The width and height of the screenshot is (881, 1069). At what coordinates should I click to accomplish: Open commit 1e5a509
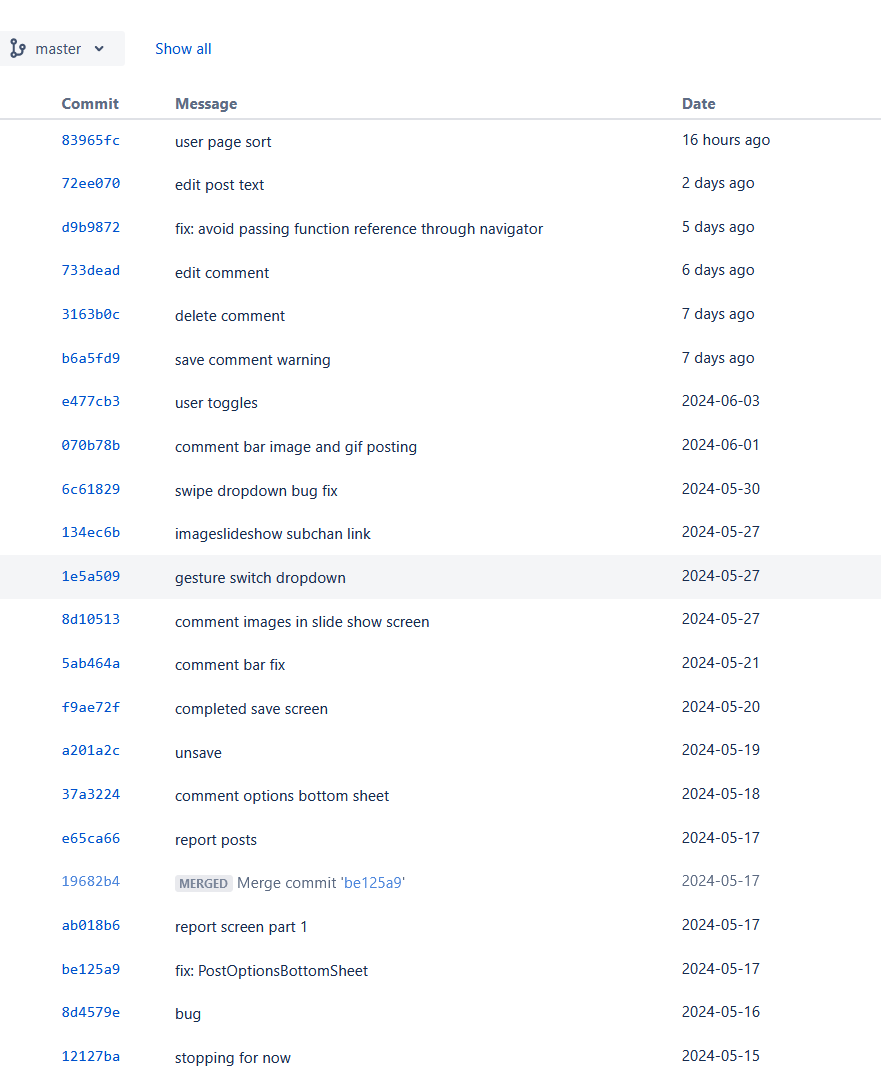point(91,576)
